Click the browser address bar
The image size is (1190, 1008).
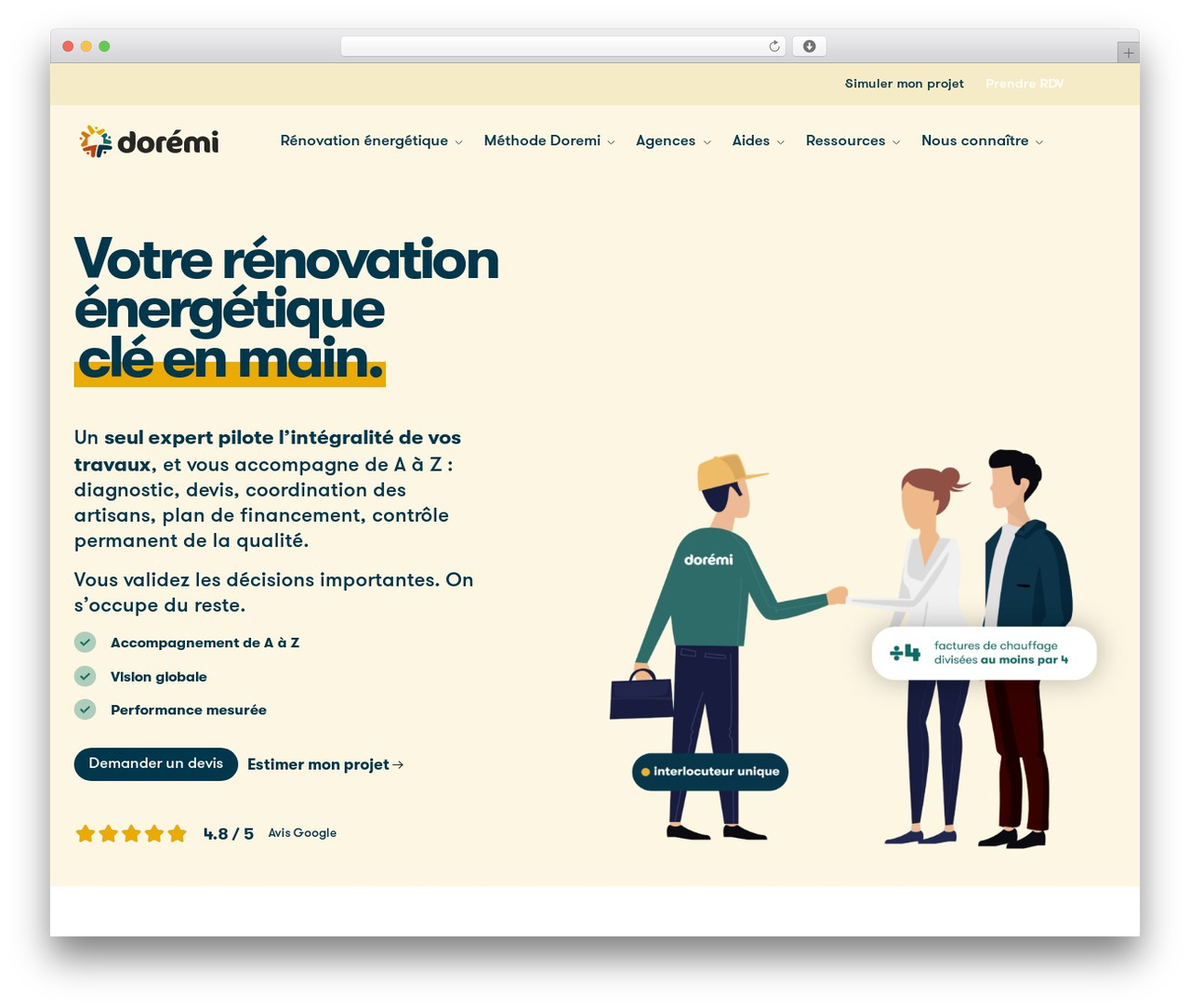click(562, 46)
